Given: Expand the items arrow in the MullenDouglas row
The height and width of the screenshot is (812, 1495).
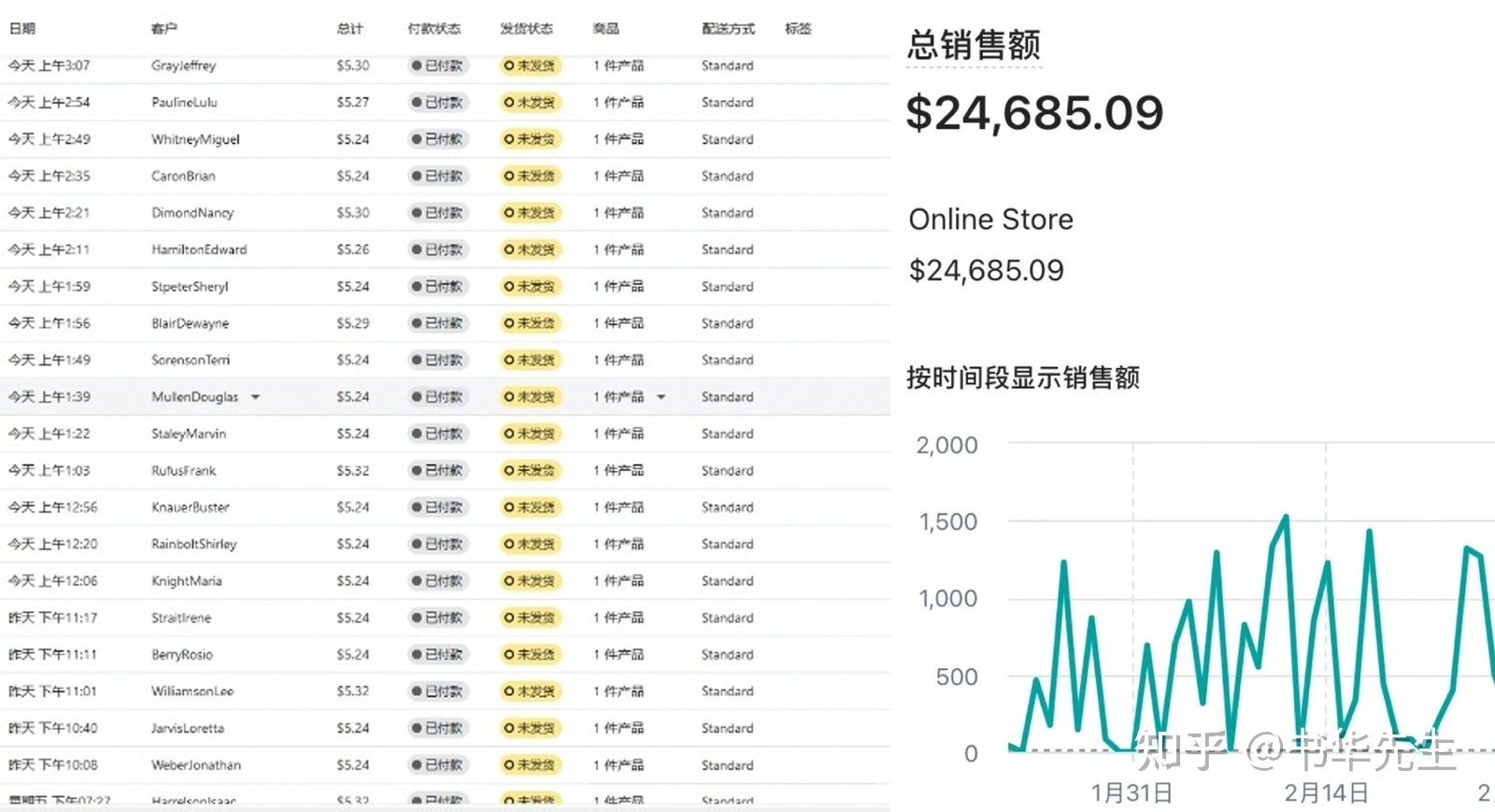Looking at the screenshot, I should tap(662, 397).
